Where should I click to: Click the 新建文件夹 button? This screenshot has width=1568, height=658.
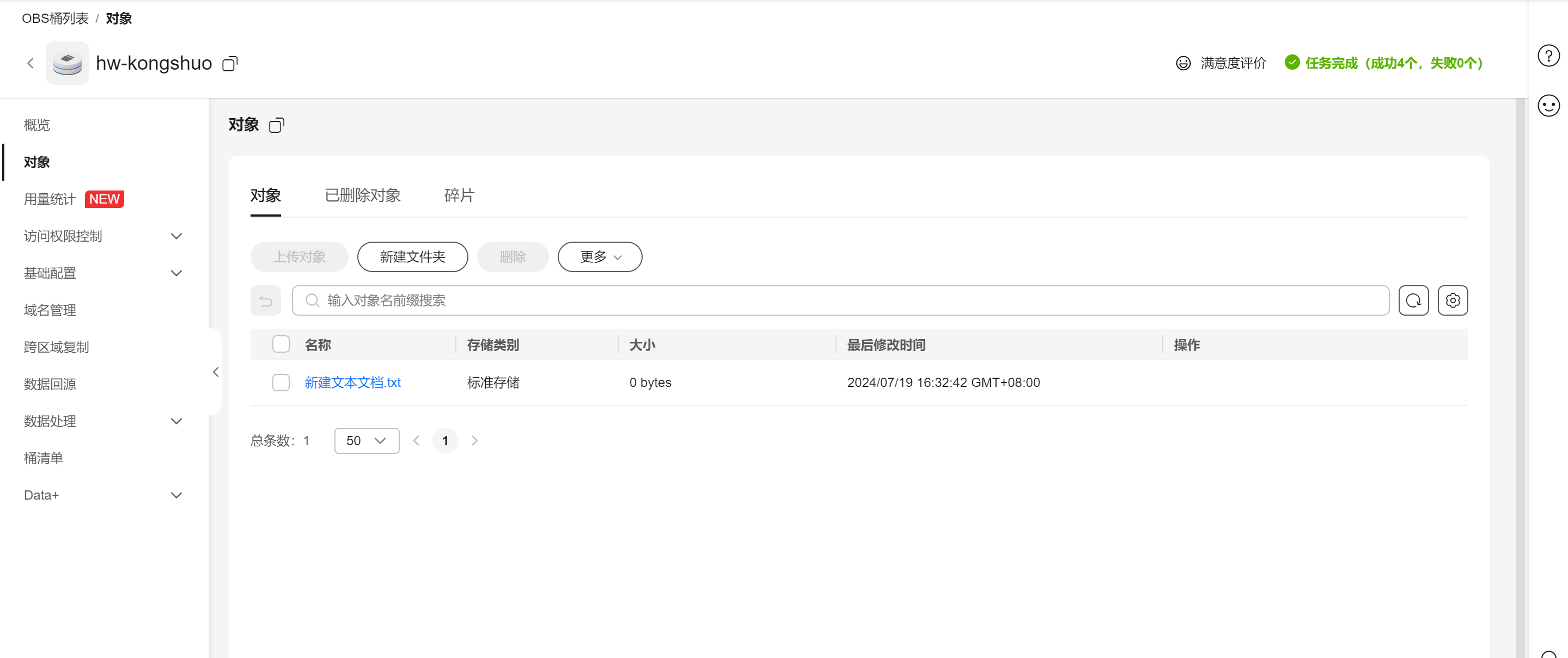point(412,257)
